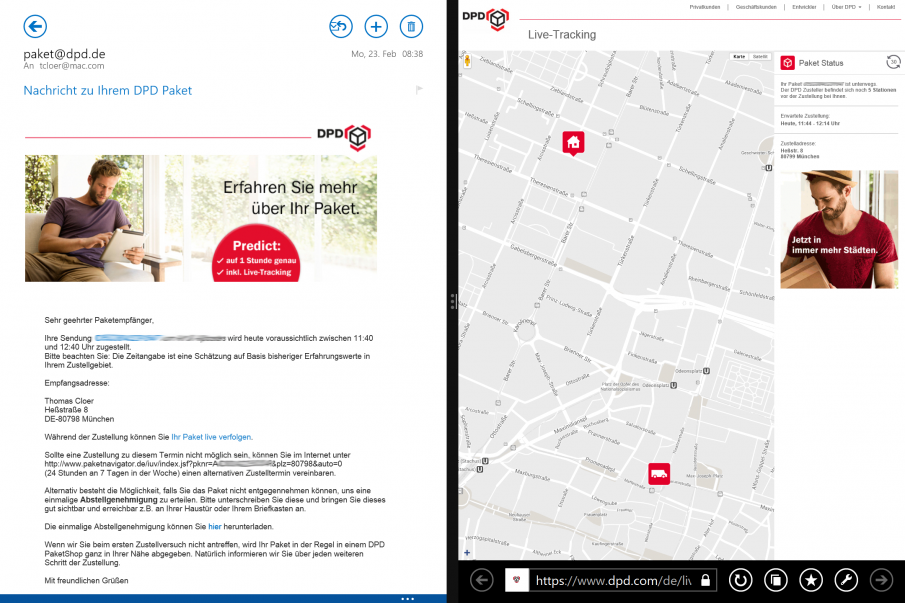Switch the map to Satellit view
Viewport: 905px width, 603px height.
[x=760, y=57]
